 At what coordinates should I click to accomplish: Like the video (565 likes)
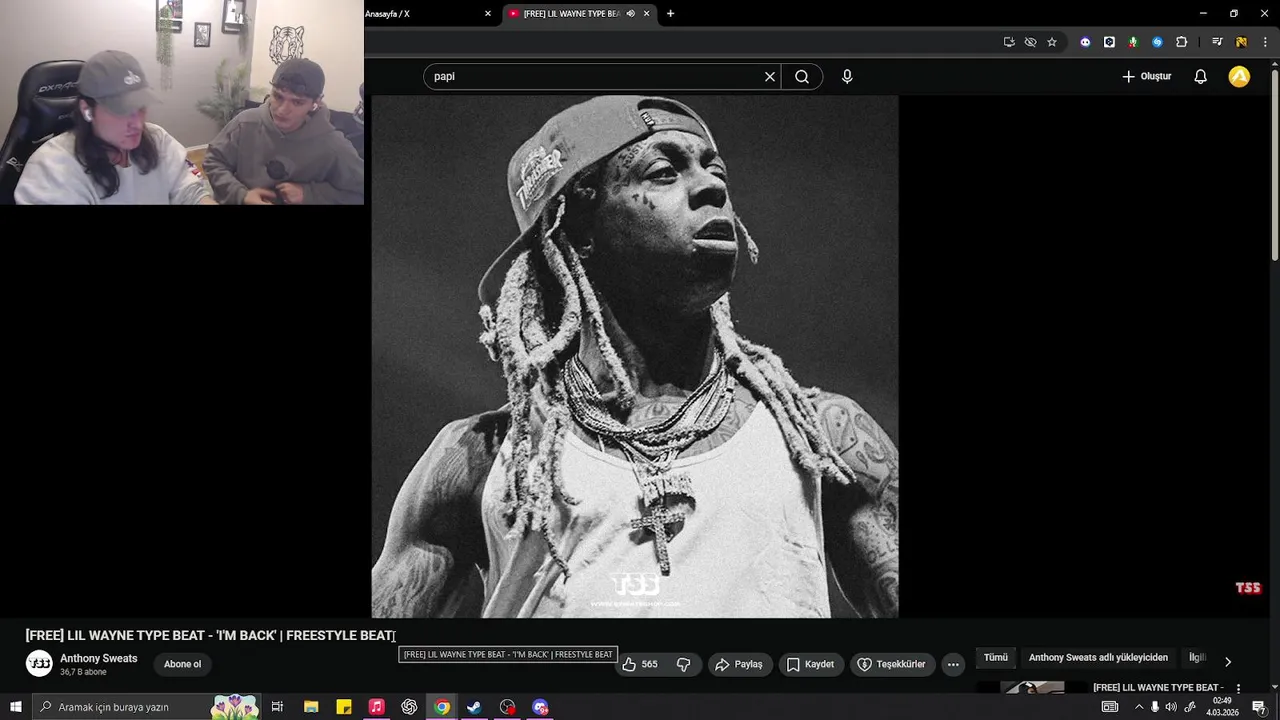click(640, 664)
